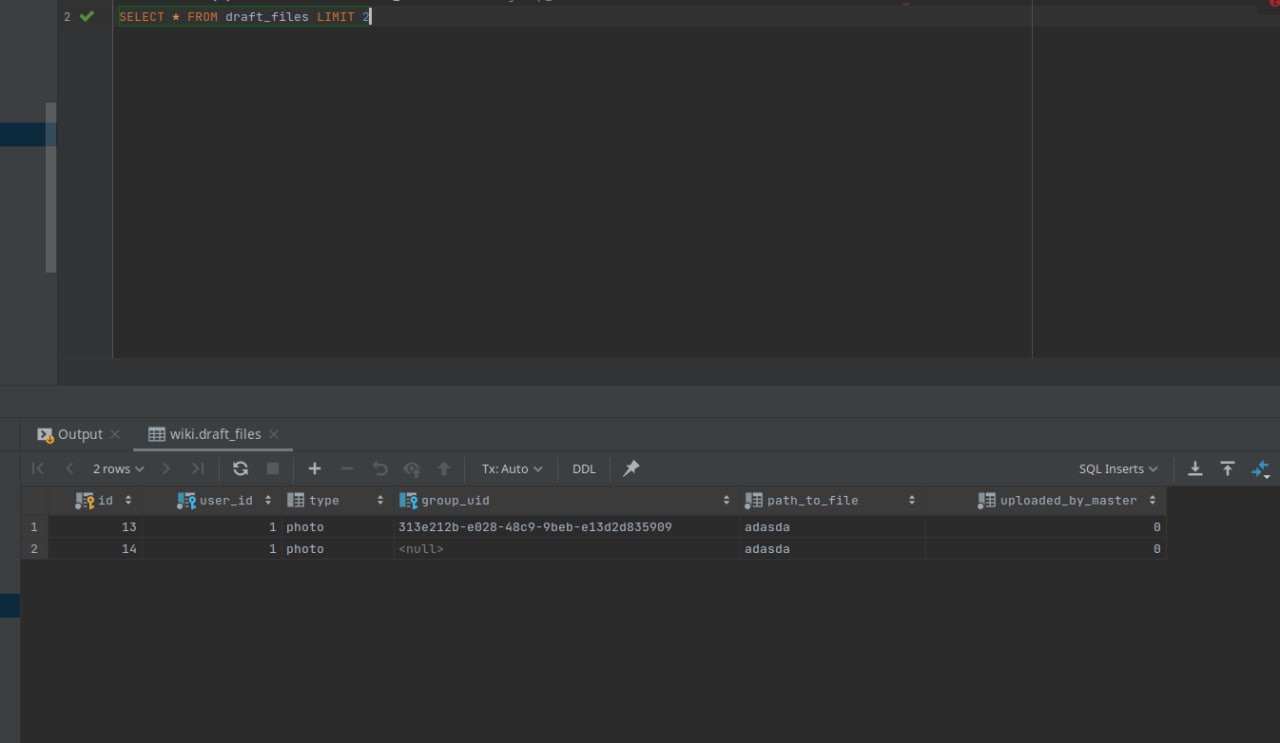
Task: Click the compare data arrows icon
Action: pyautogui.click(x=1260, y=469)
